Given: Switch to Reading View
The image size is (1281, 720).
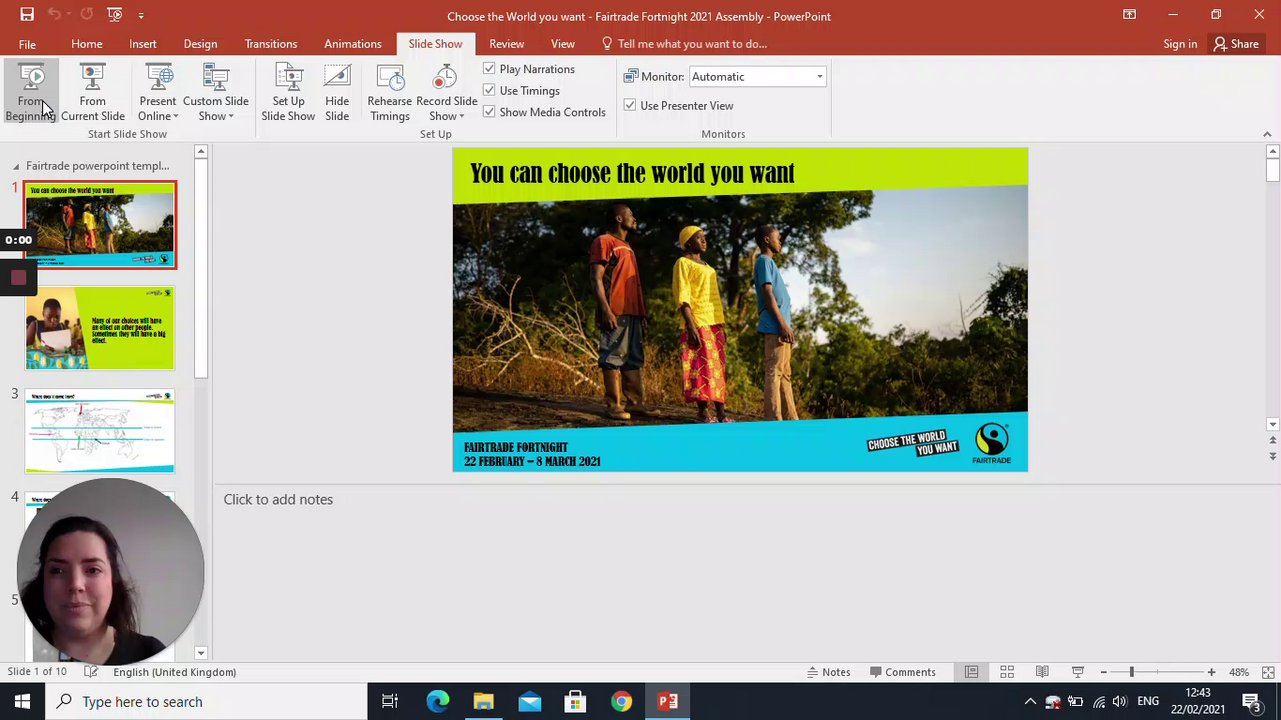Looking at the screenshot, I should [1042, 672].
